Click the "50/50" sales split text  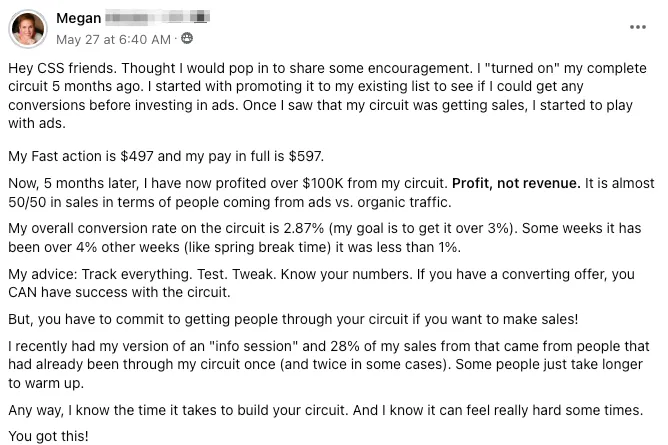pos(27,202)
